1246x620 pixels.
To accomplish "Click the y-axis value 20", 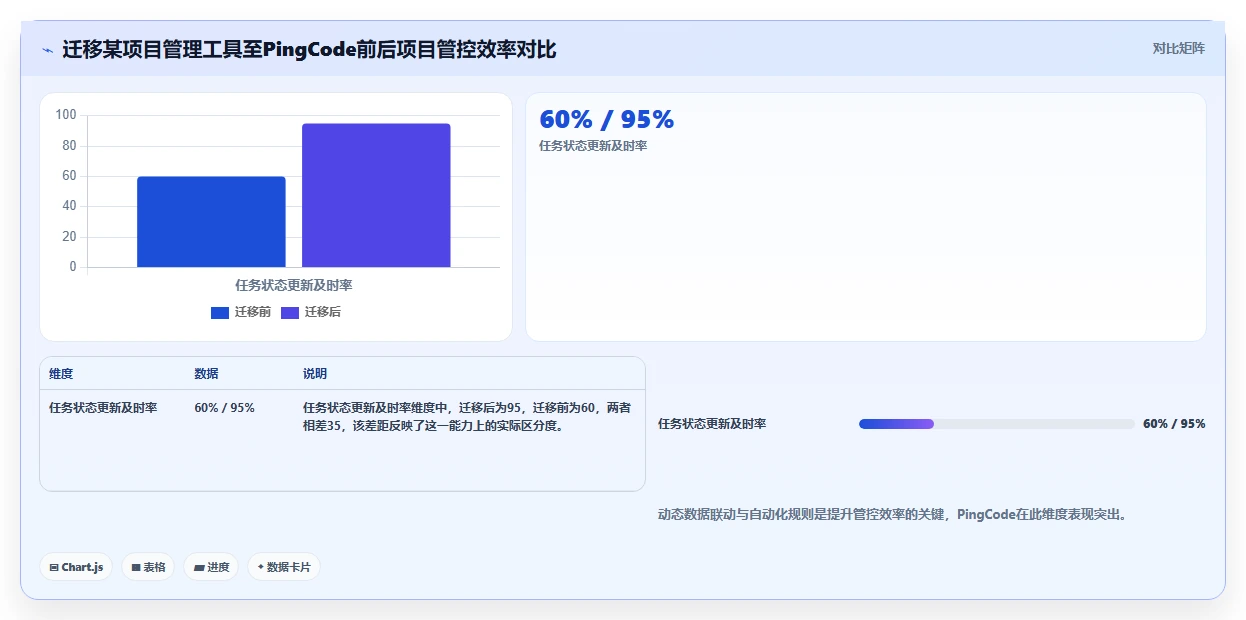I will pos(69,237).
